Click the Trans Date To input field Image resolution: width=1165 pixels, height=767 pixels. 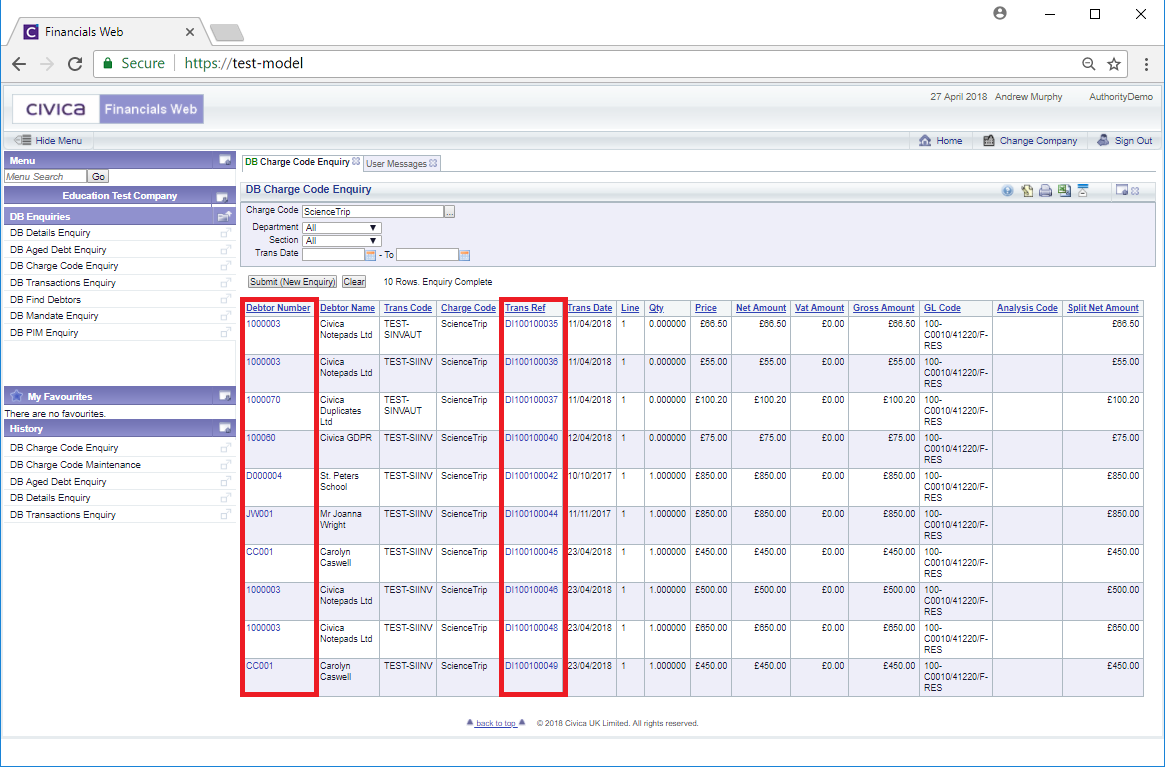(x=427, y=255)
